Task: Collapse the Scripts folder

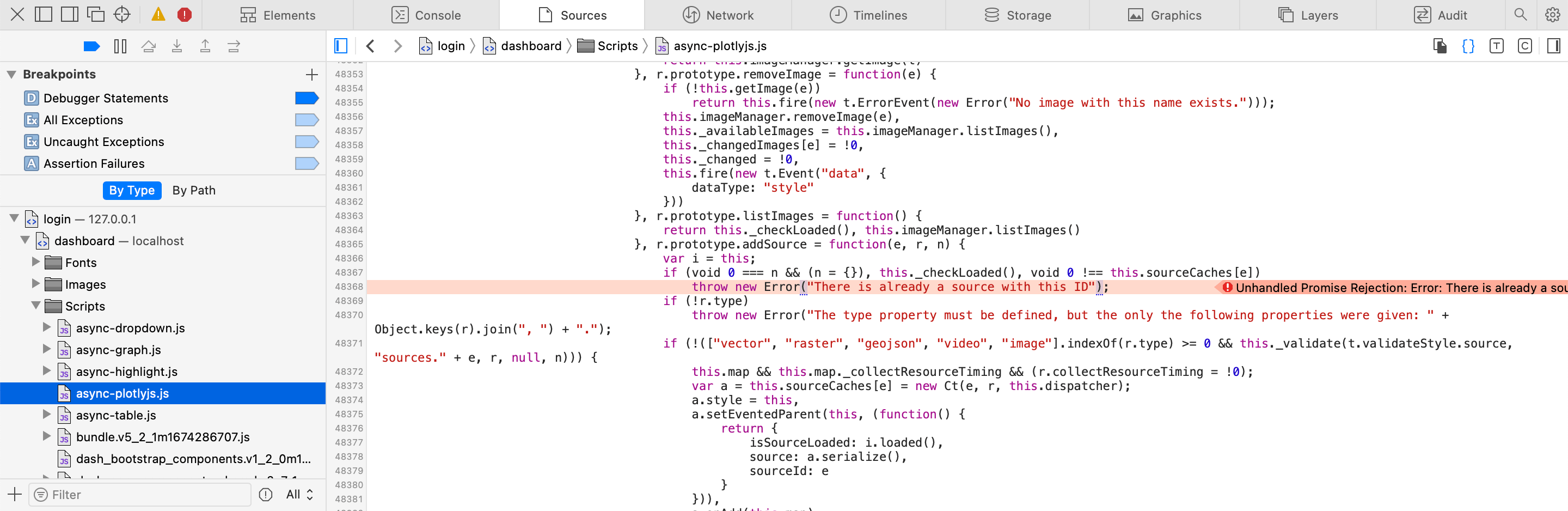Action: coord(36,306)
